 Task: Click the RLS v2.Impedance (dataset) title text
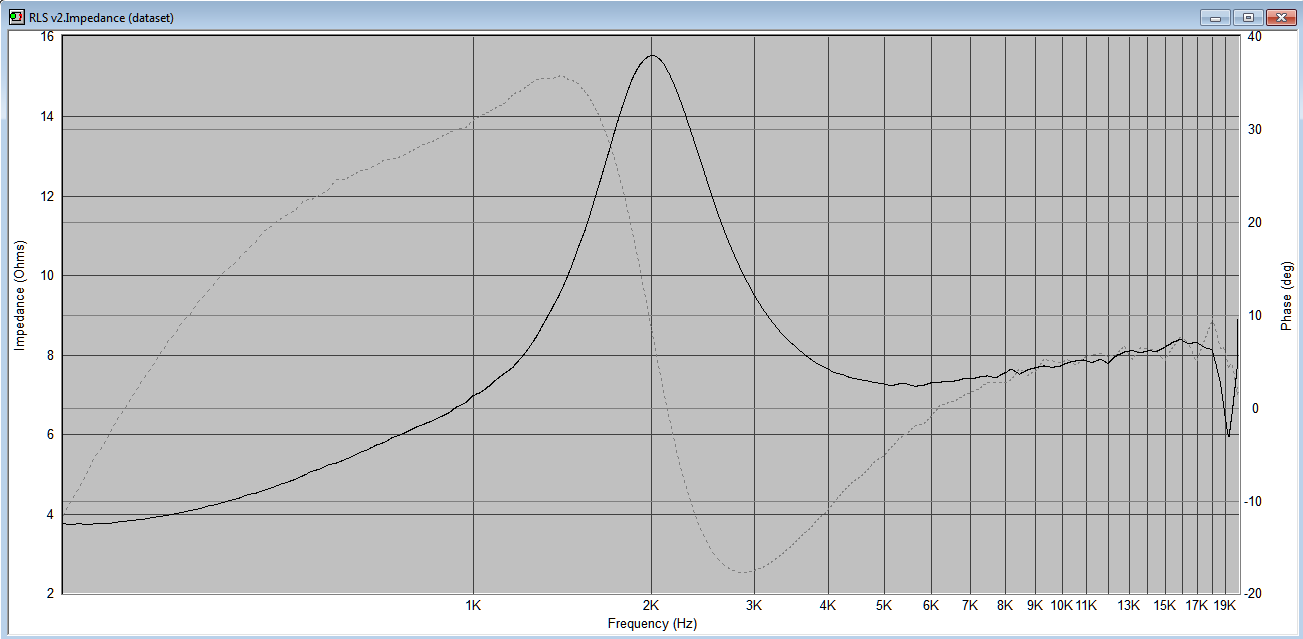point(101,18)
